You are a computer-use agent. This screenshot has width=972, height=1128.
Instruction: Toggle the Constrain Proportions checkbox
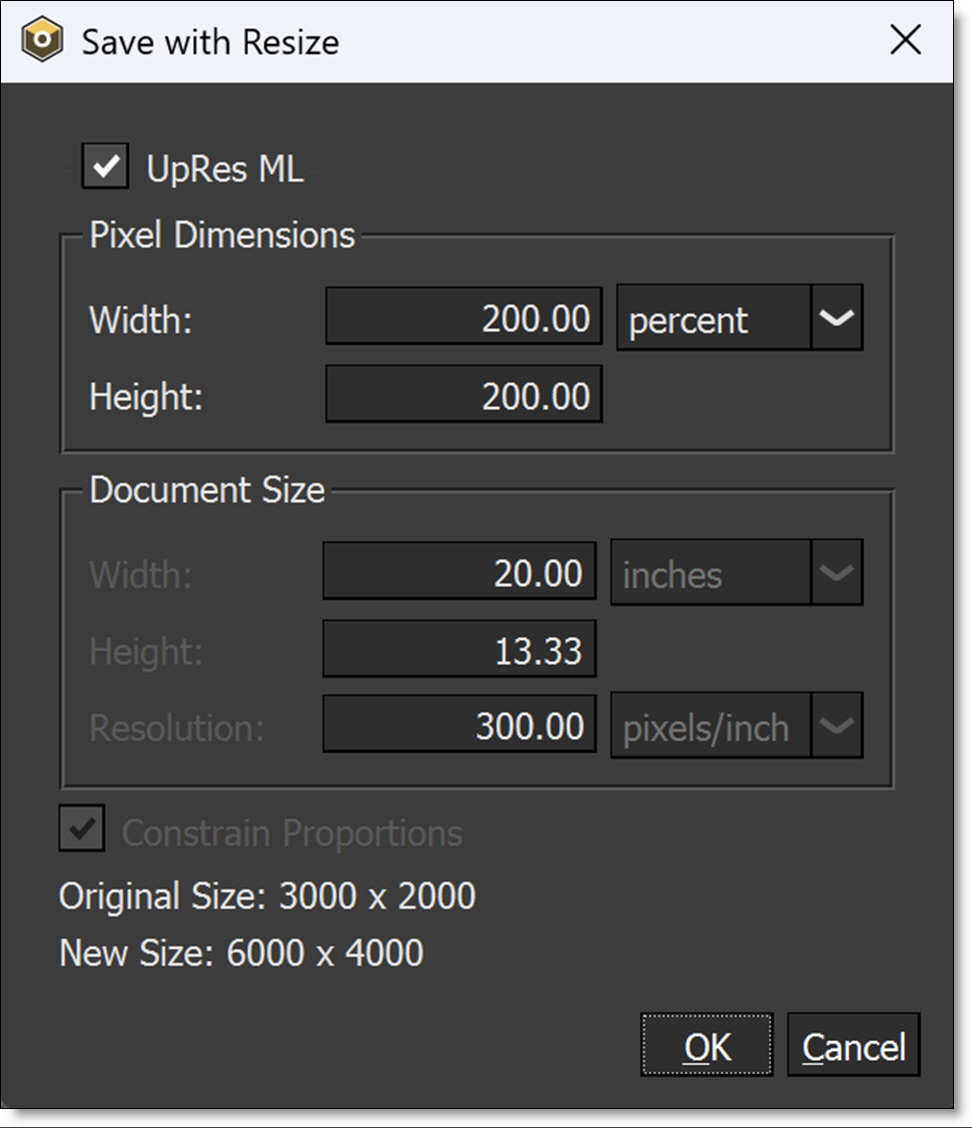point(82,830)
